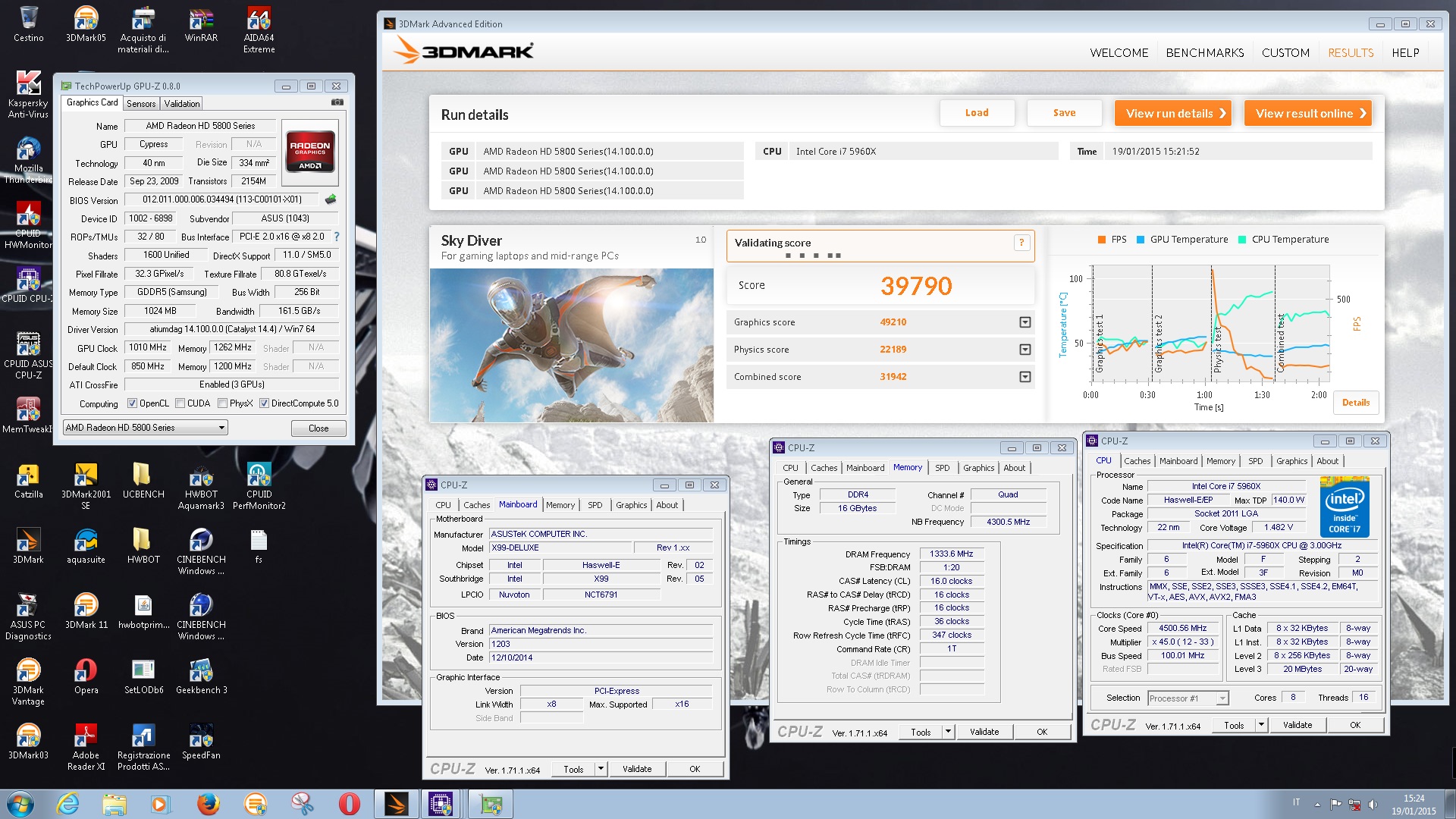Image resolution: width=1456 pixels, height=819 pixels.
Task: Toggle OpenCL checkbox in GPU-Z
Action: coord(132,403)
